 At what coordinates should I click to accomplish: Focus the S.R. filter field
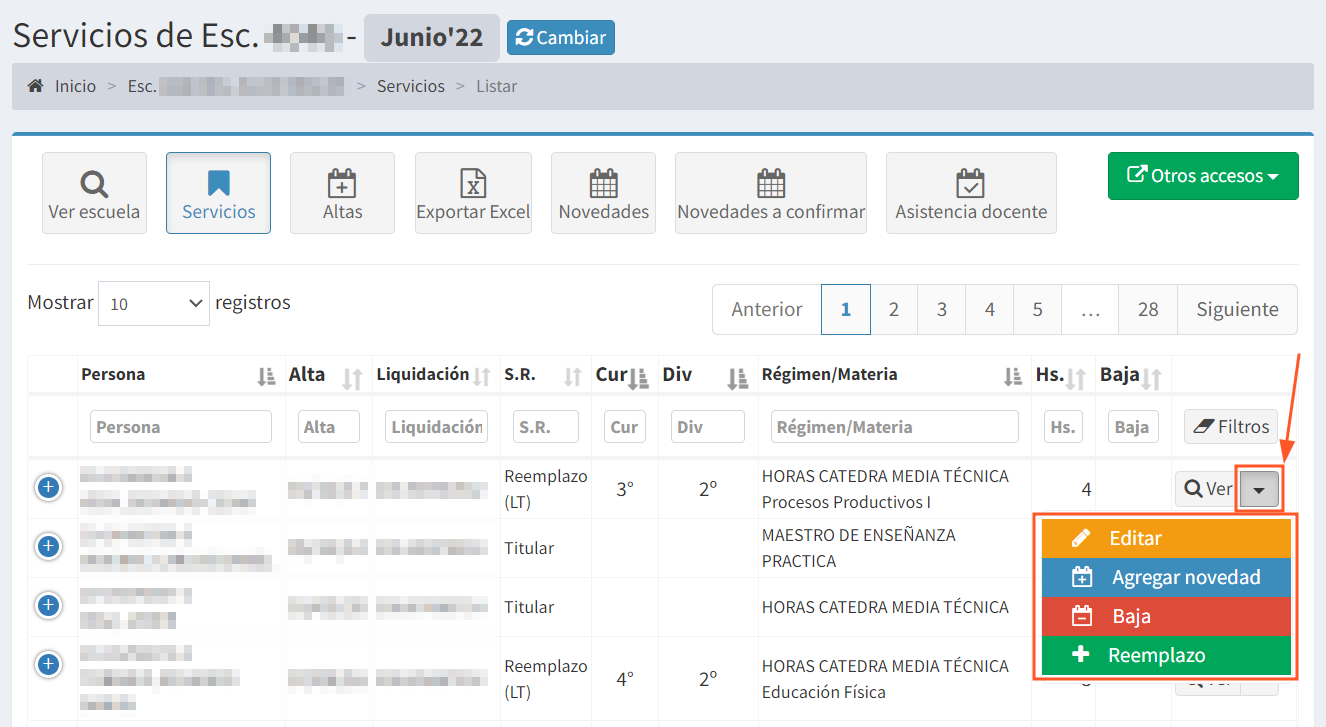point(546,427)
